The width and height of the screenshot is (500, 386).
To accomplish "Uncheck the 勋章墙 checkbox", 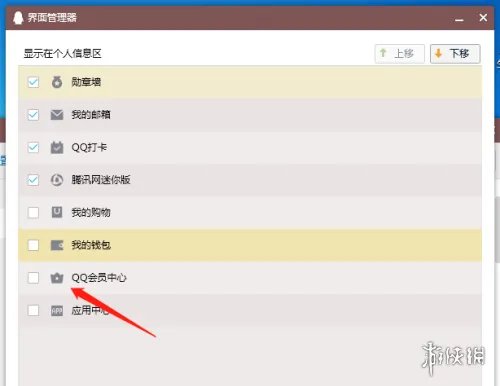I will pos(33,82).
